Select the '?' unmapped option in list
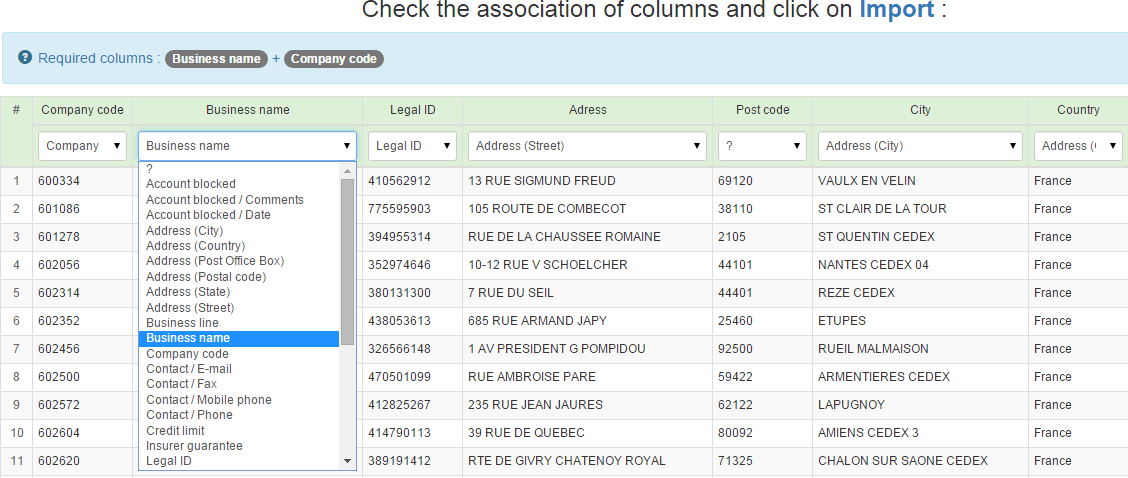The height and width of the screenshot is (478, 1128). coord(150,169)
